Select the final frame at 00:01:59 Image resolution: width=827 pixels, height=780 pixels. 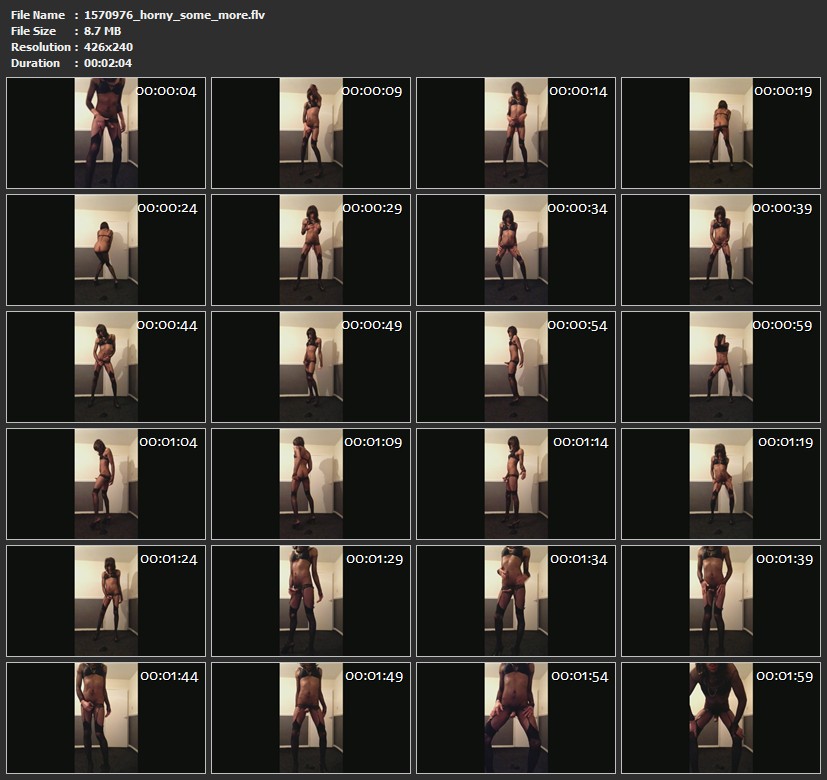[721, 716]
